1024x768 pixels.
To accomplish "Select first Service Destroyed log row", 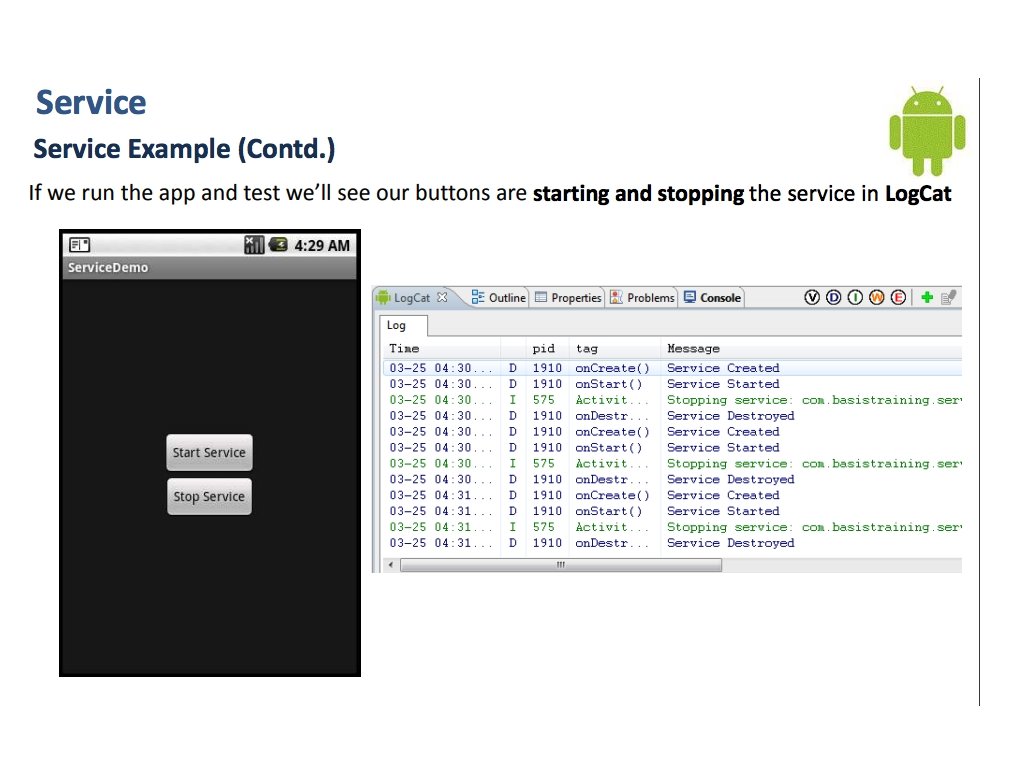I will 672,416.
